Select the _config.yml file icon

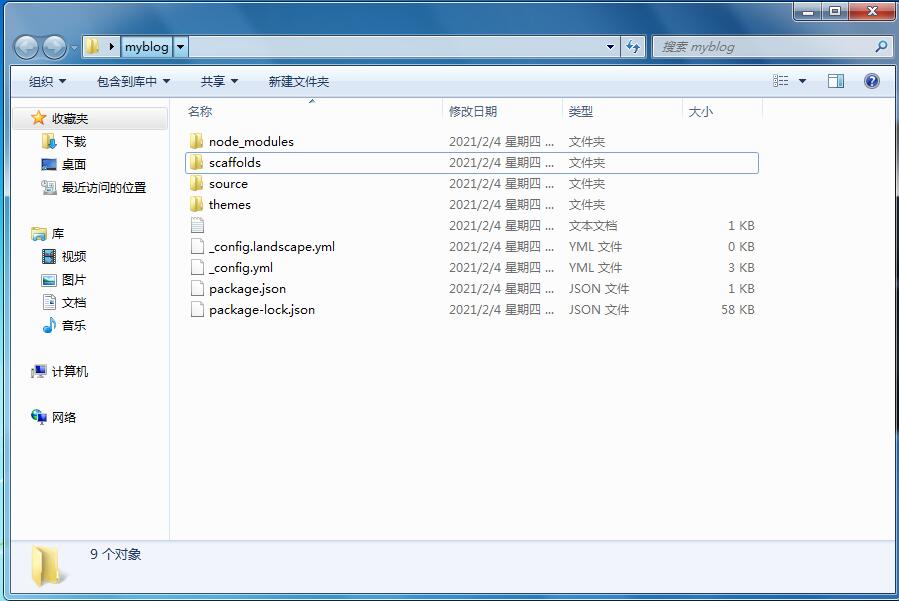pyautogui.click(x=197, y=267)
